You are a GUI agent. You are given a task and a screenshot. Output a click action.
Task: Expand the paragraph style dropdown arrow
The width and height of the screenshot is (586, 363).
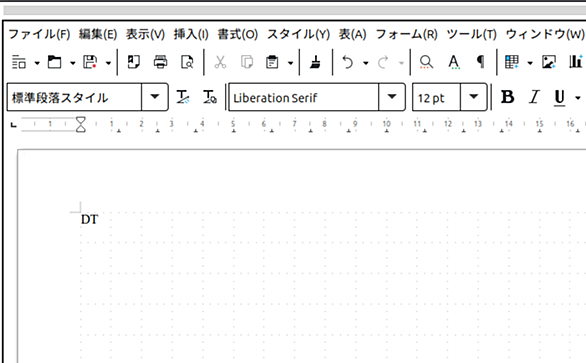click(155, 97)
